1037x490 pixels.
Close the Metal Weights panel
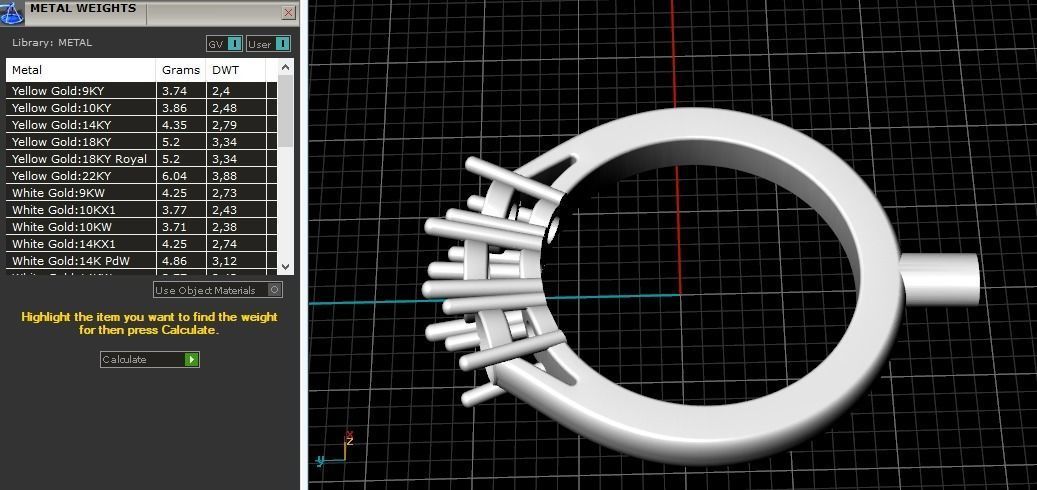tap(288, 13)
